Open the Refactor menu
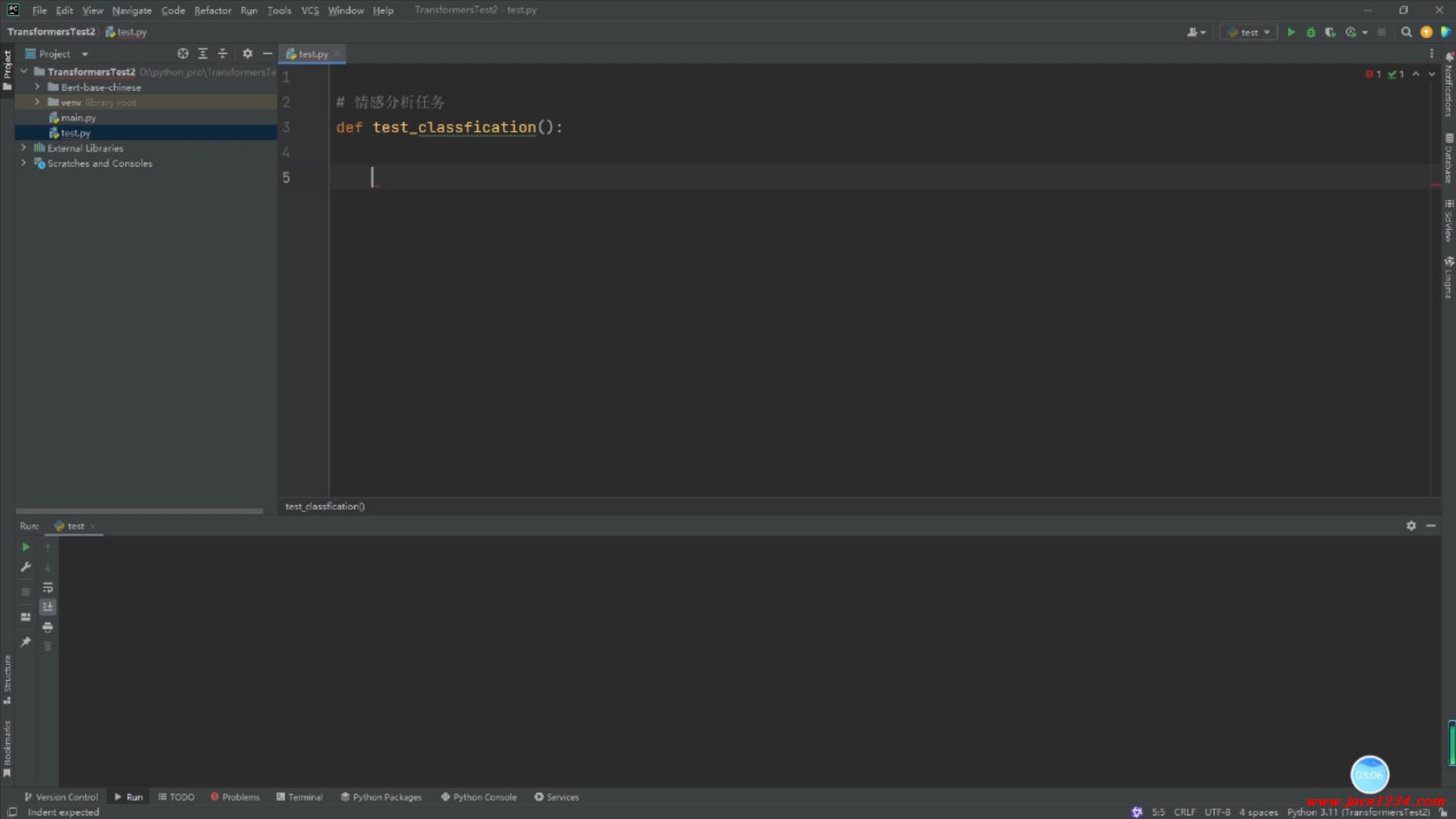 tap(212, 11)
